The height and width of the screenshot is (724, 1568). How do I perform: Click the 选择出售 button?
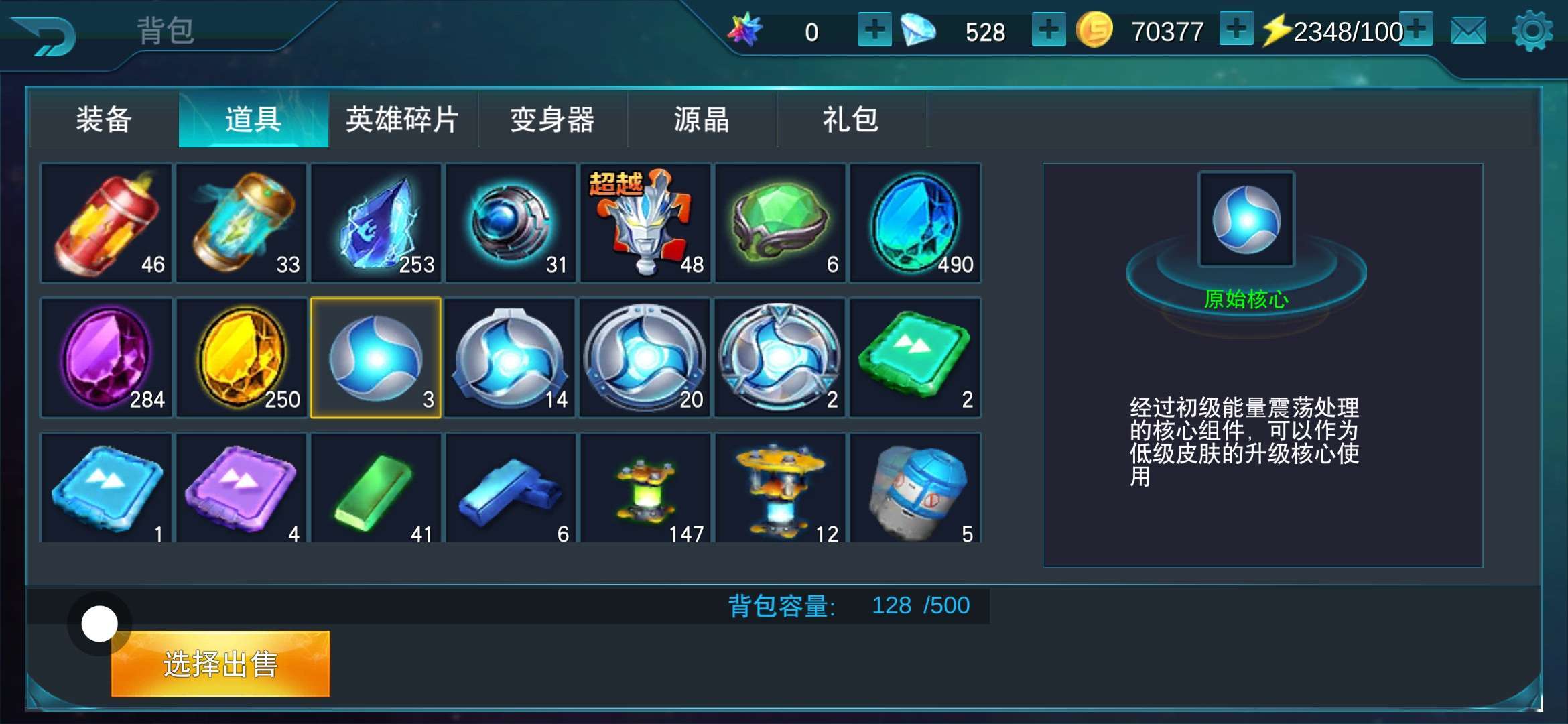tap(220, 664)
